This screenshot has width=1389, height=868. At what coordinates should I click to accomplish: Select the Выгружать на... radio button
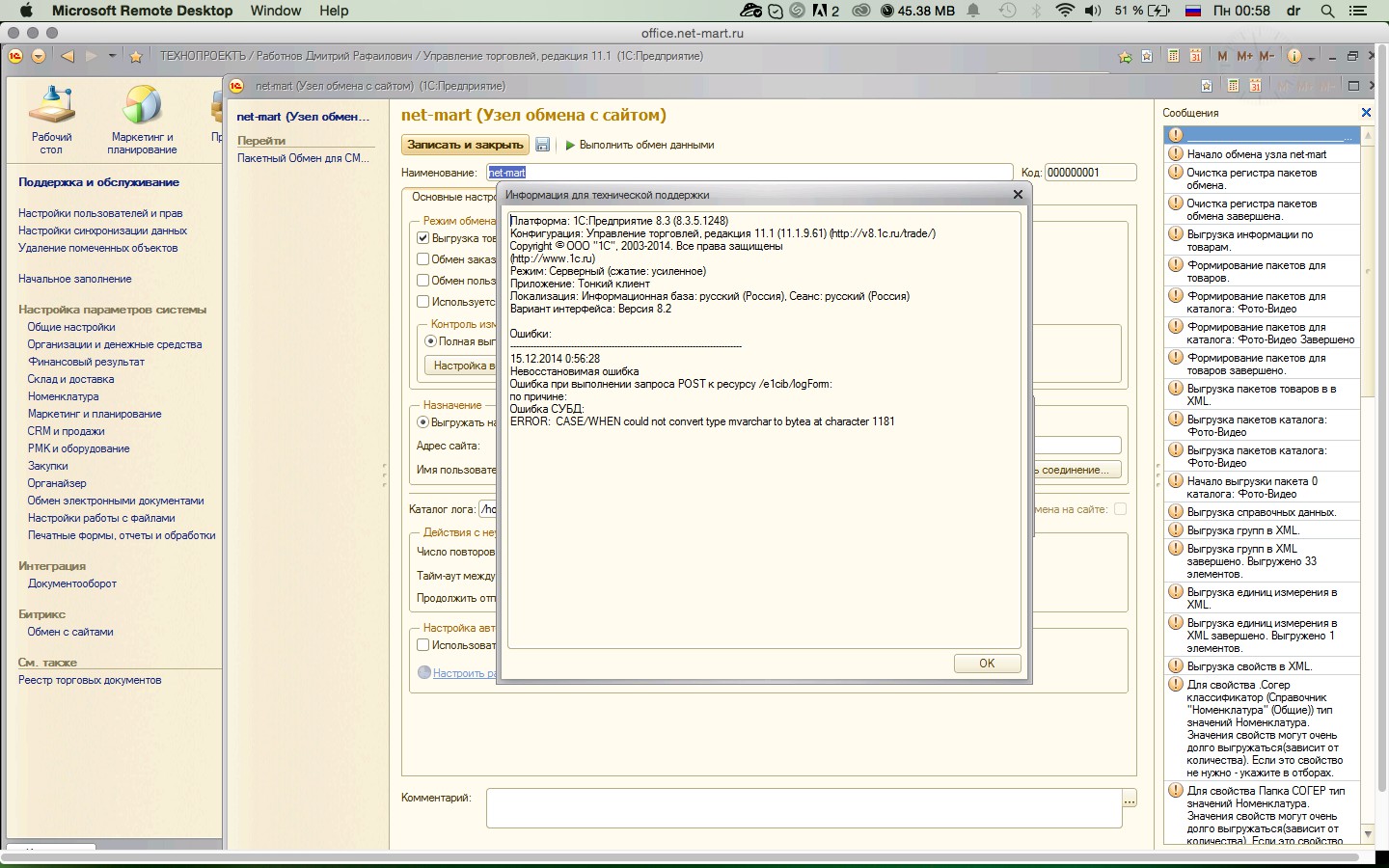(422, 422)
